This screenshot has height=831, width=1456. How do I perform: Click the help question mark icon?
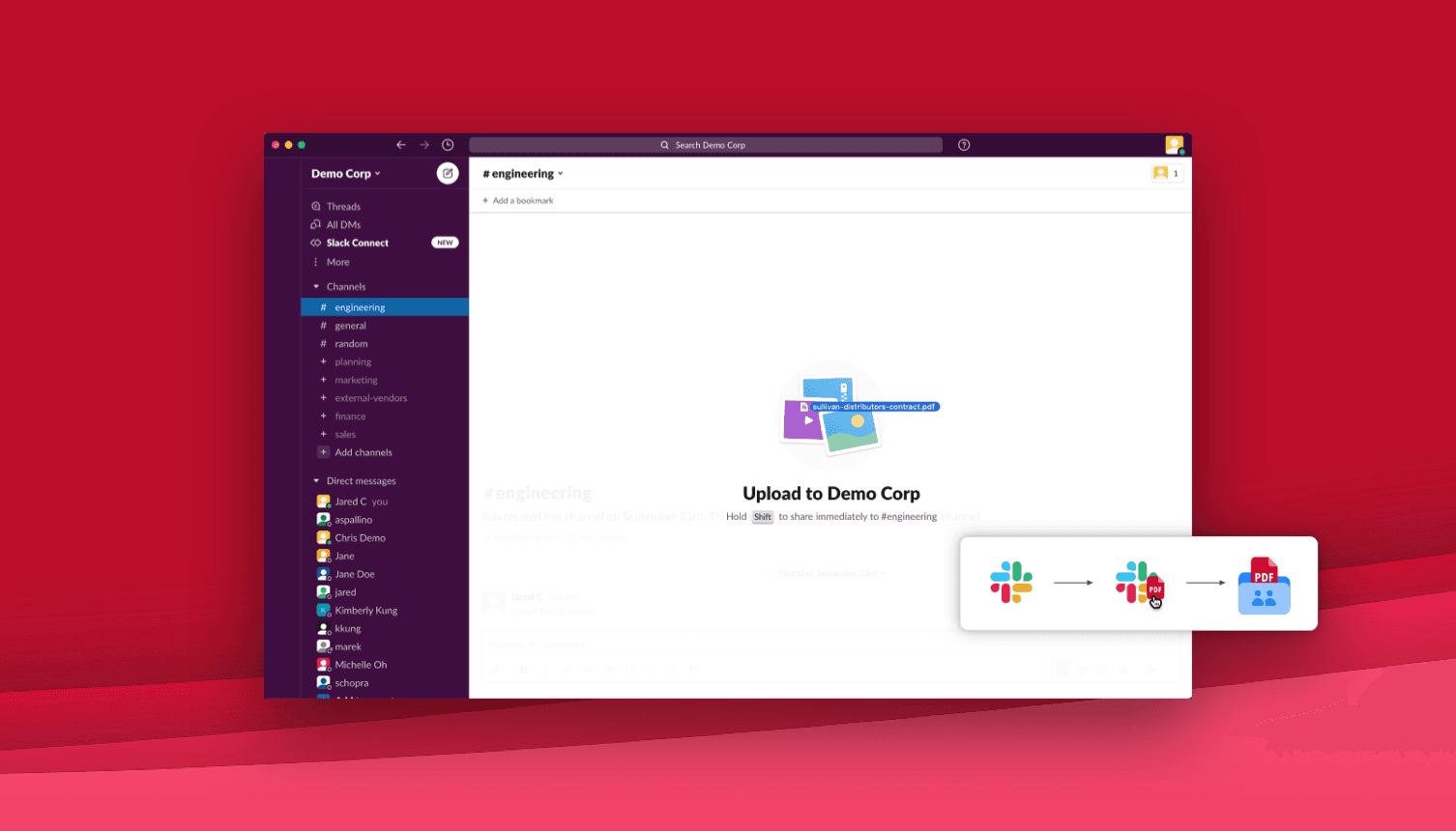pos(963,144)
